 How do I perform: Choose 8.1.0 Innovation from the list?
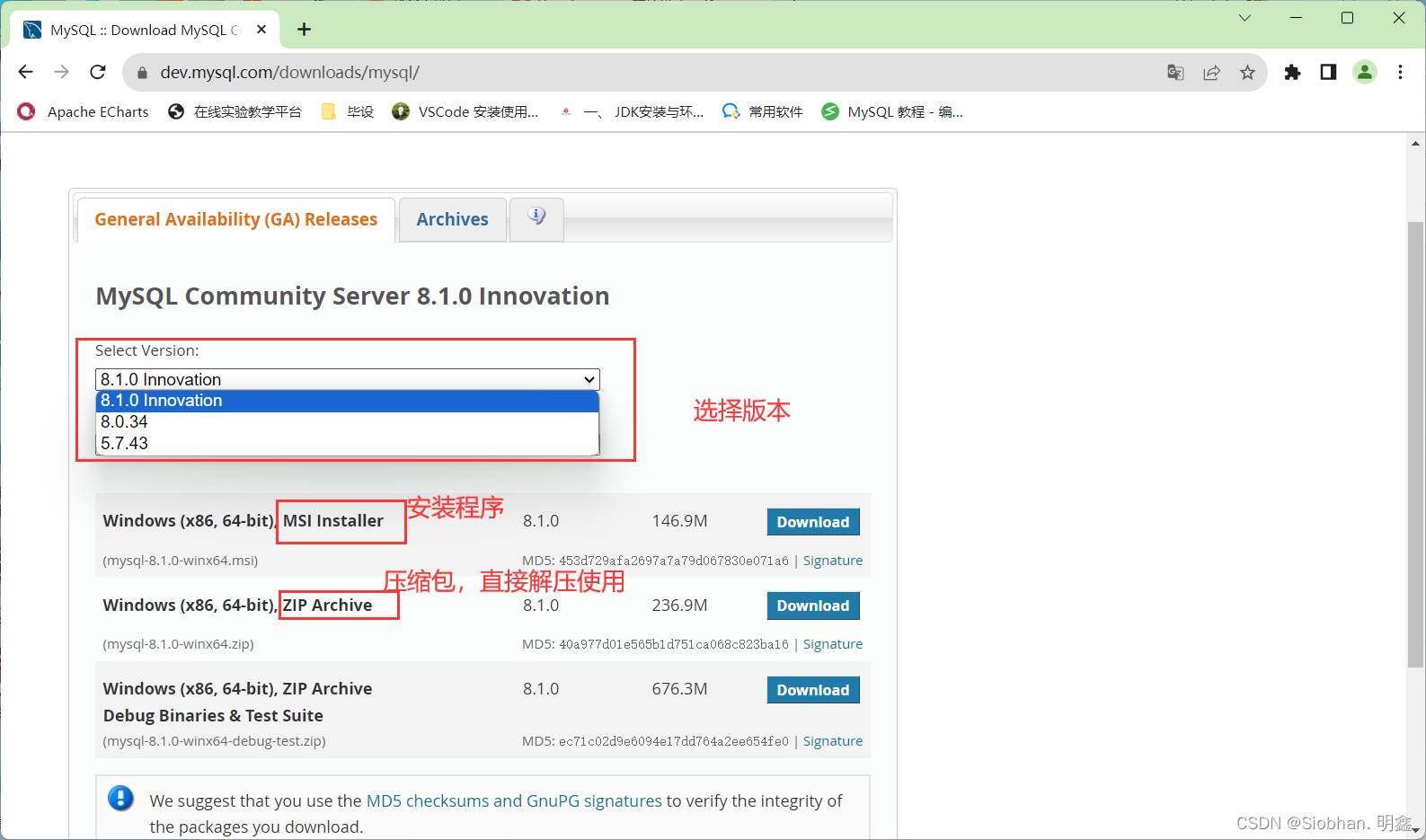click(347, 401)
